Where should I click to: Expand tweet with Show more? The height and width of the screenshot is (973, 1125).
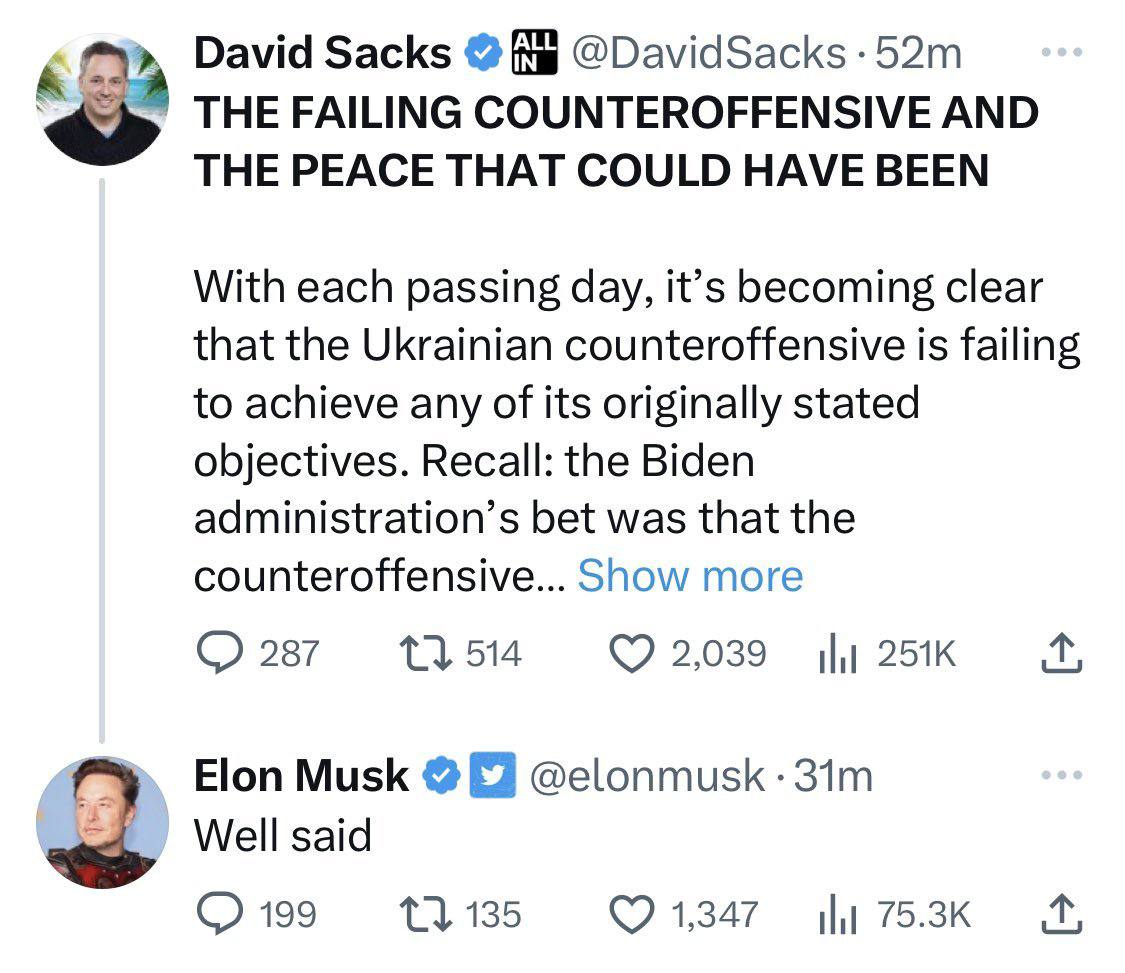(690, 576)
